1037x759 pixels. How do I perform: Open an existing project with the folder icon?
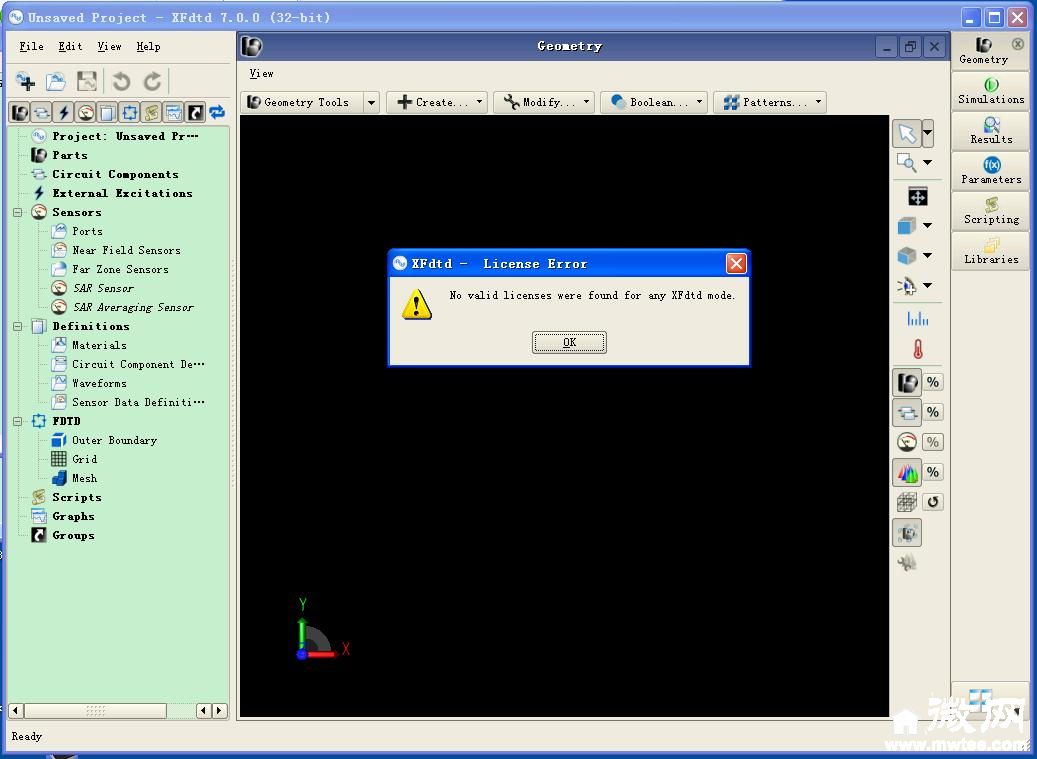(56, 82)
